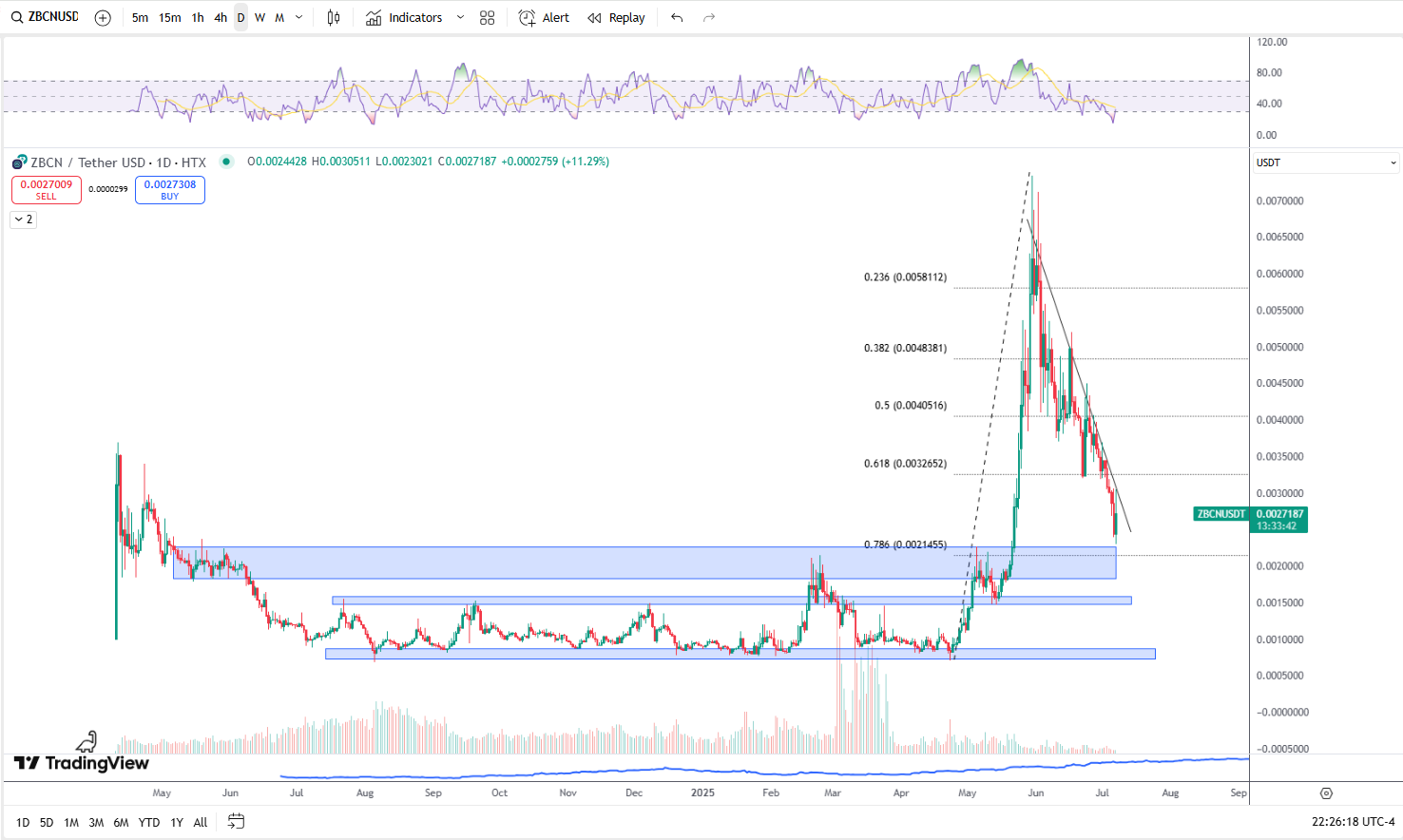The width and height of the screenshot is (1403, 840).
Task: Click the 0.0030000 price scale label
Action: (1279, 493)
